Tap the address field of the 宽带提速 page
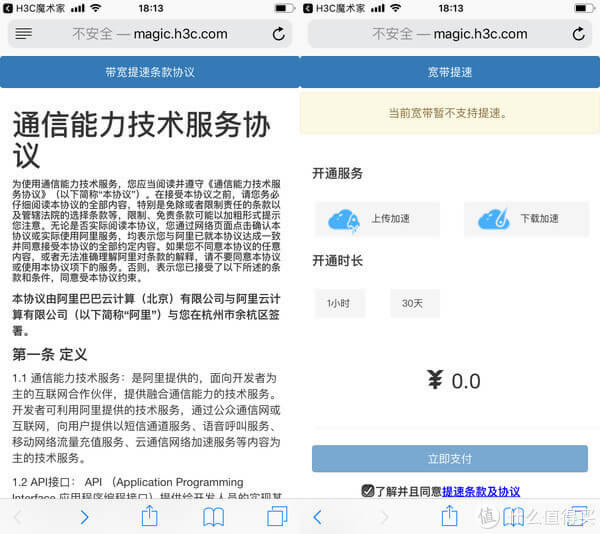 (x=449, y=34)
